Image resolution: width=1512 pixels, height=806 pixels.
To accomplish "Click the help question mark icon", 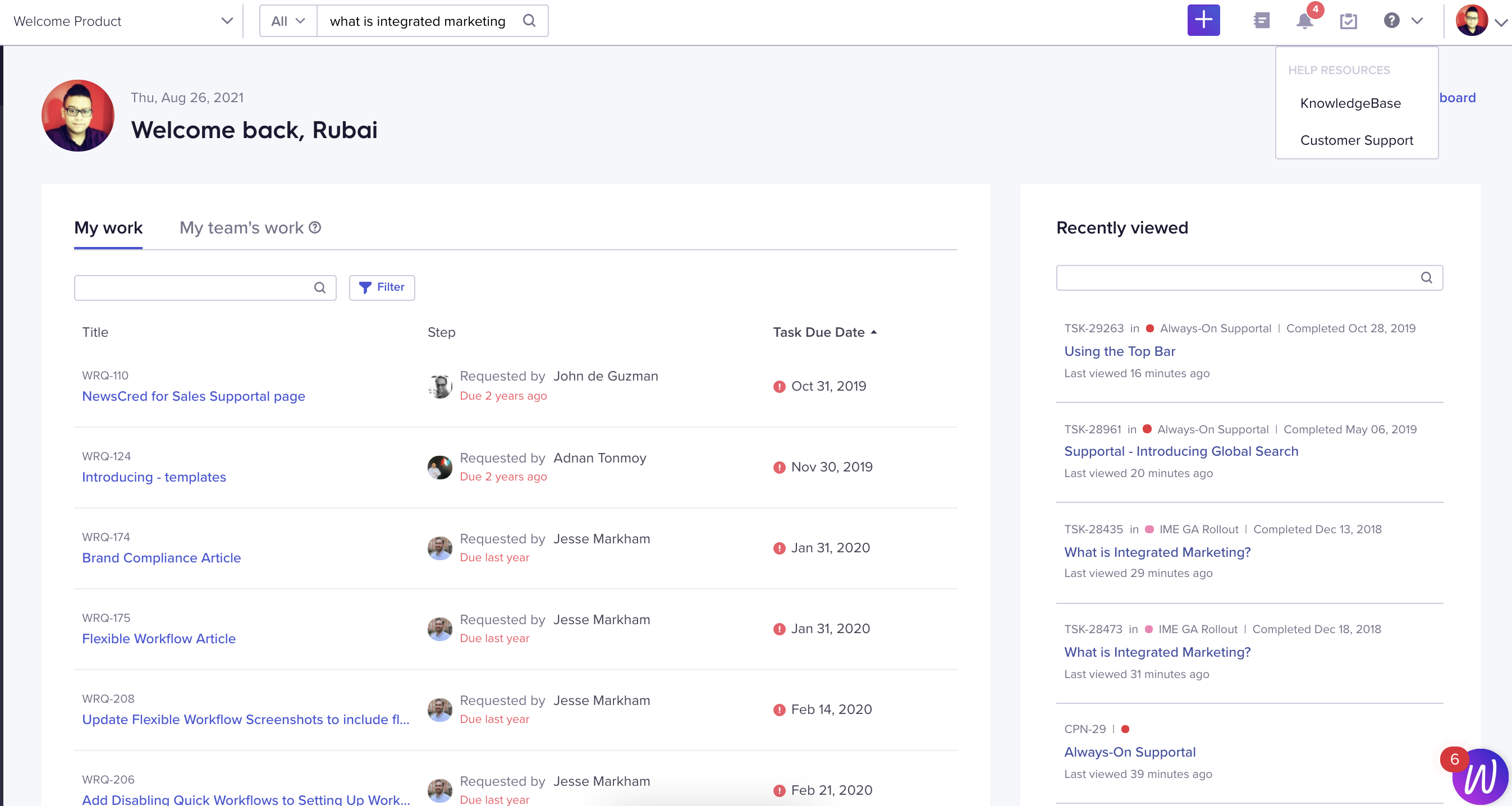I will 1391,21.
